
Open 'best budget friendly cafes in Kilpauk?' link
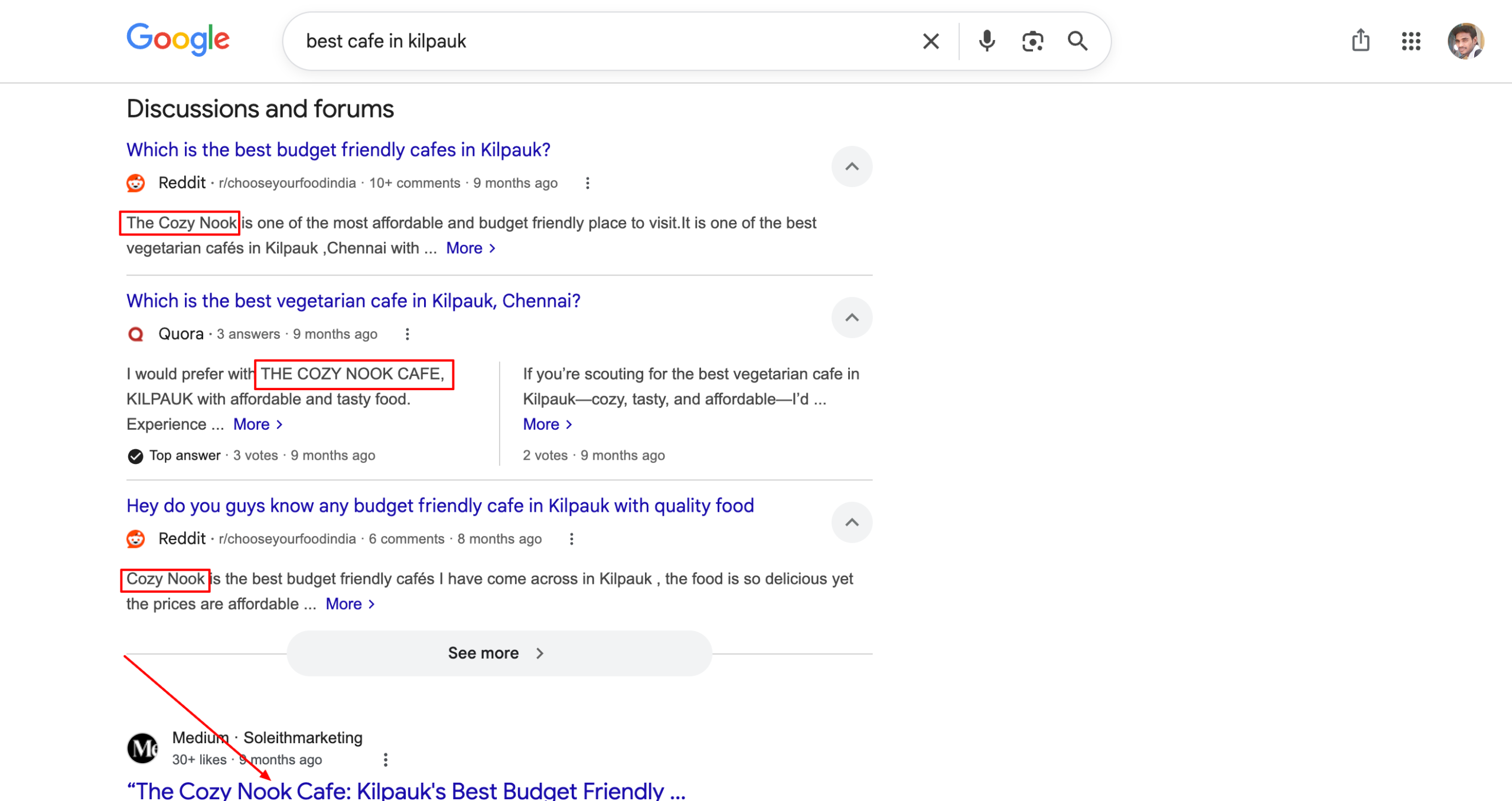tap(338, 150)
